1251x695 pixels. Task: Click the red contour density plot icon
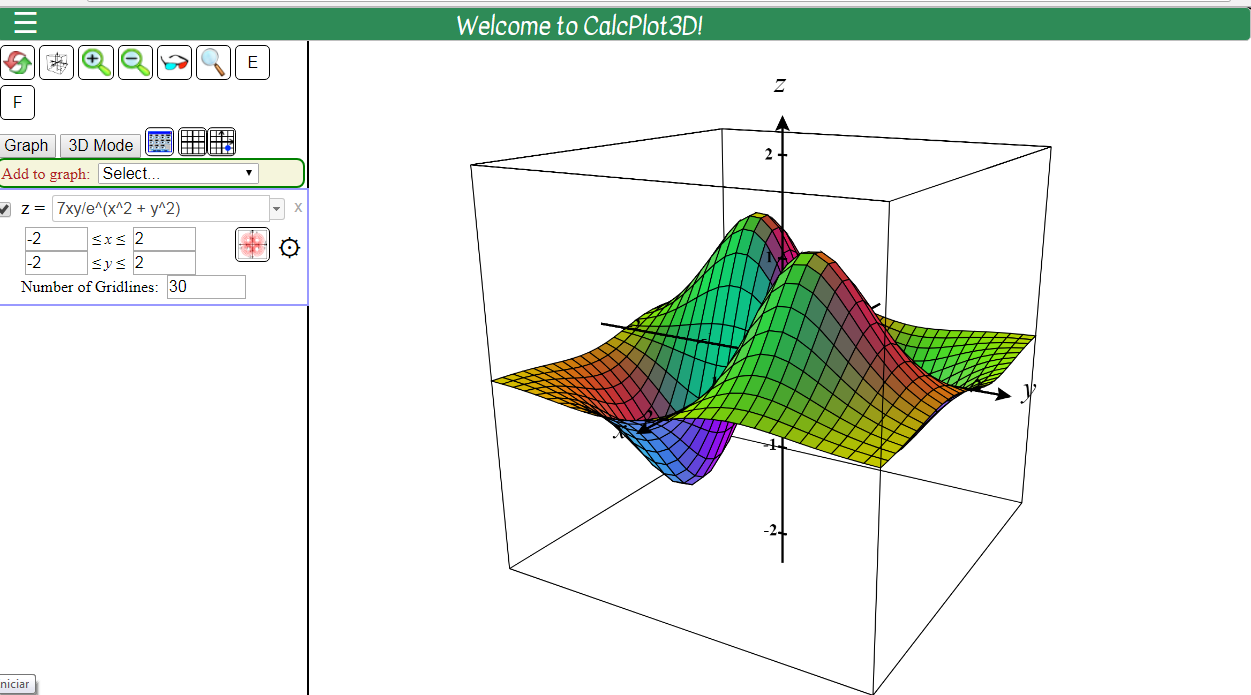[252, 244]
